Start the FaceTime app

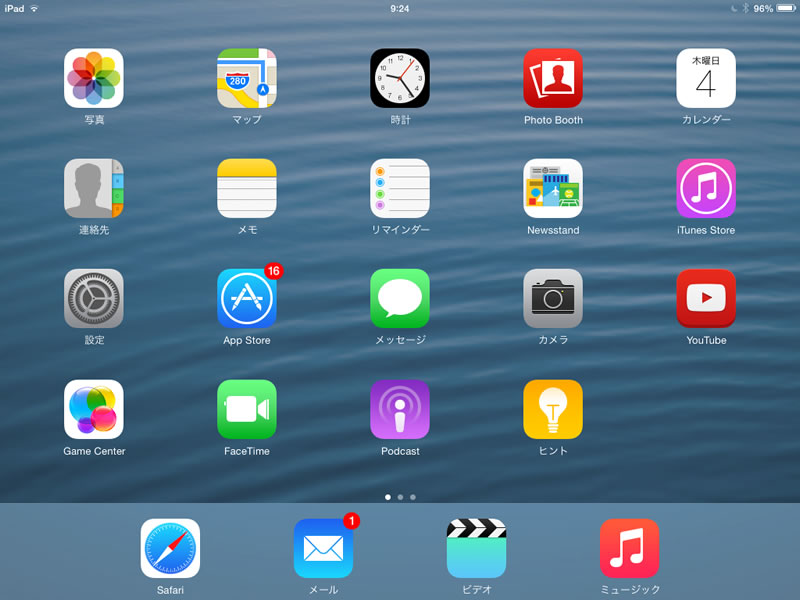[247, 409]
